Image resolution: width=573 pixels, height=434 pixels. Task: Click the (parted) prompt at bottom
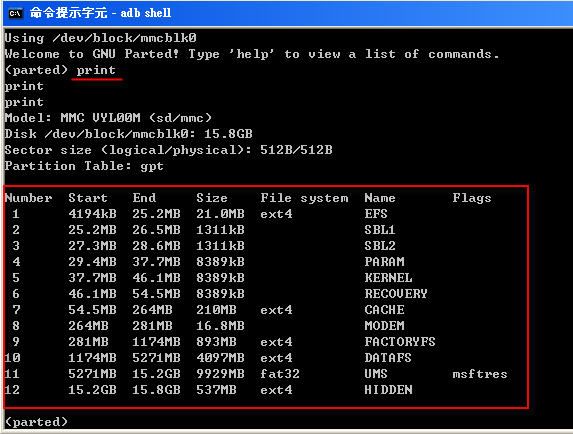click(36, 422)
